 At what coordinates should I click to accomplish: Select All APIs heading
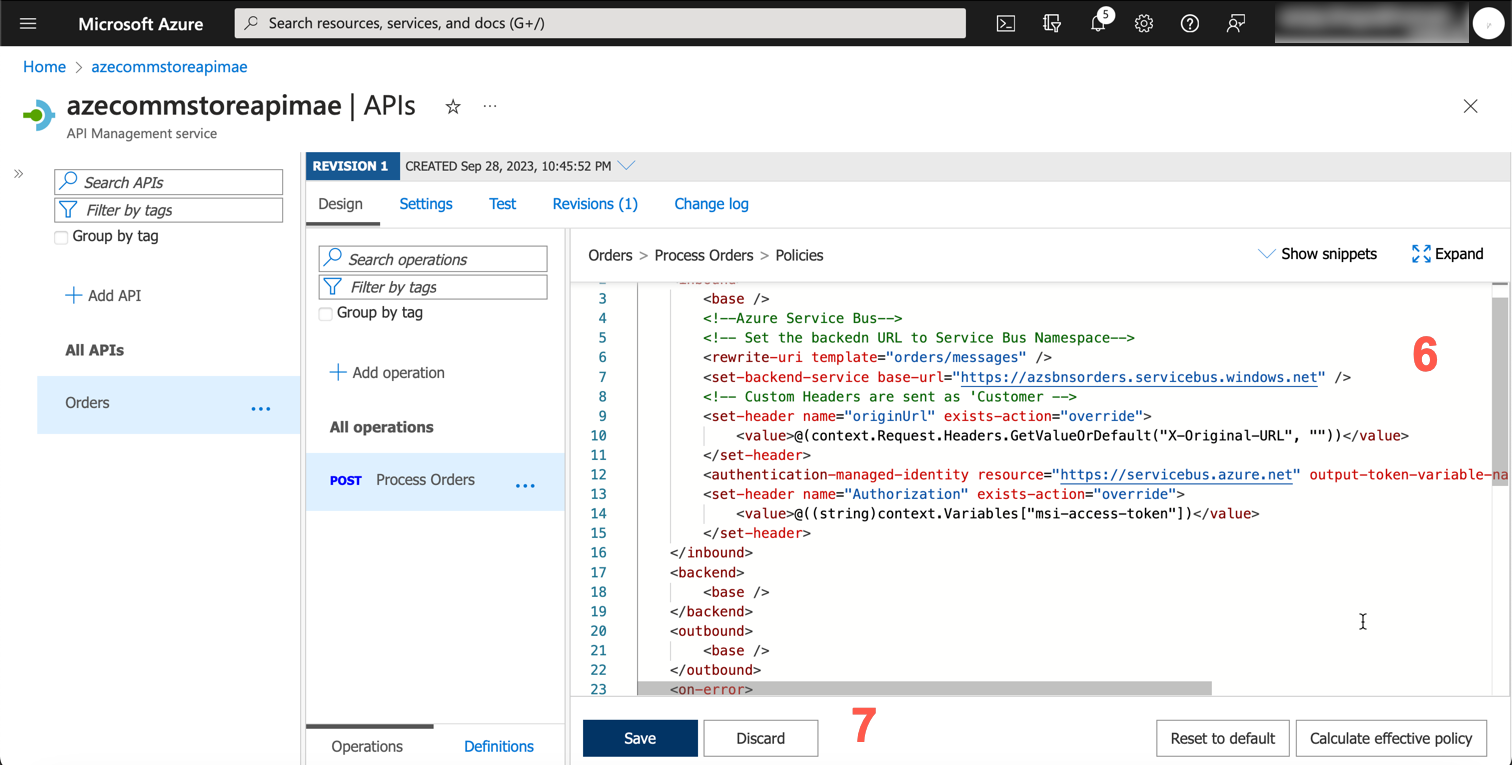(x=95, y=350)
